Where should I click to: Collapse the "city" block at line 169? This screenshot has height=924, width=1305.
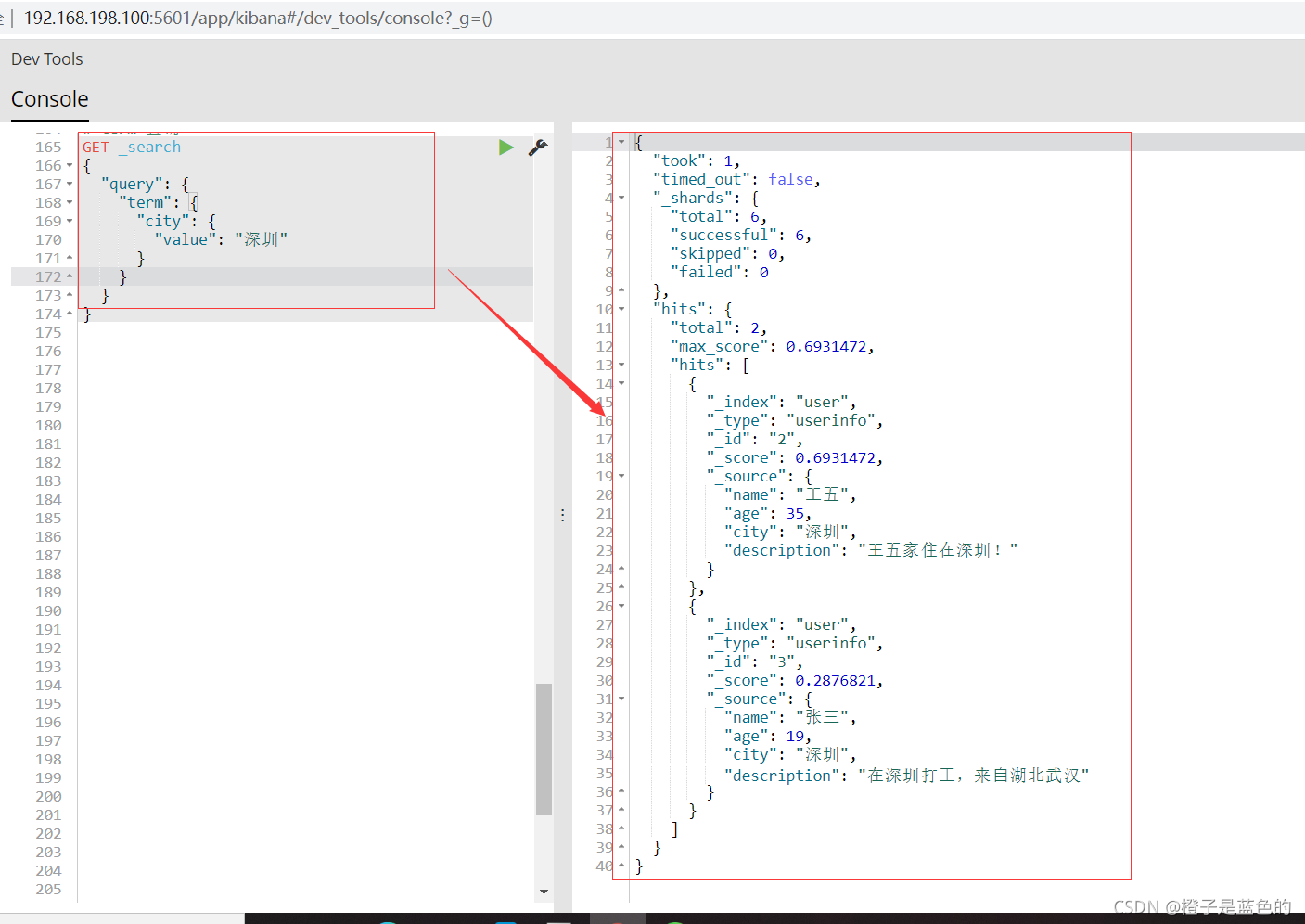point(70,222)
